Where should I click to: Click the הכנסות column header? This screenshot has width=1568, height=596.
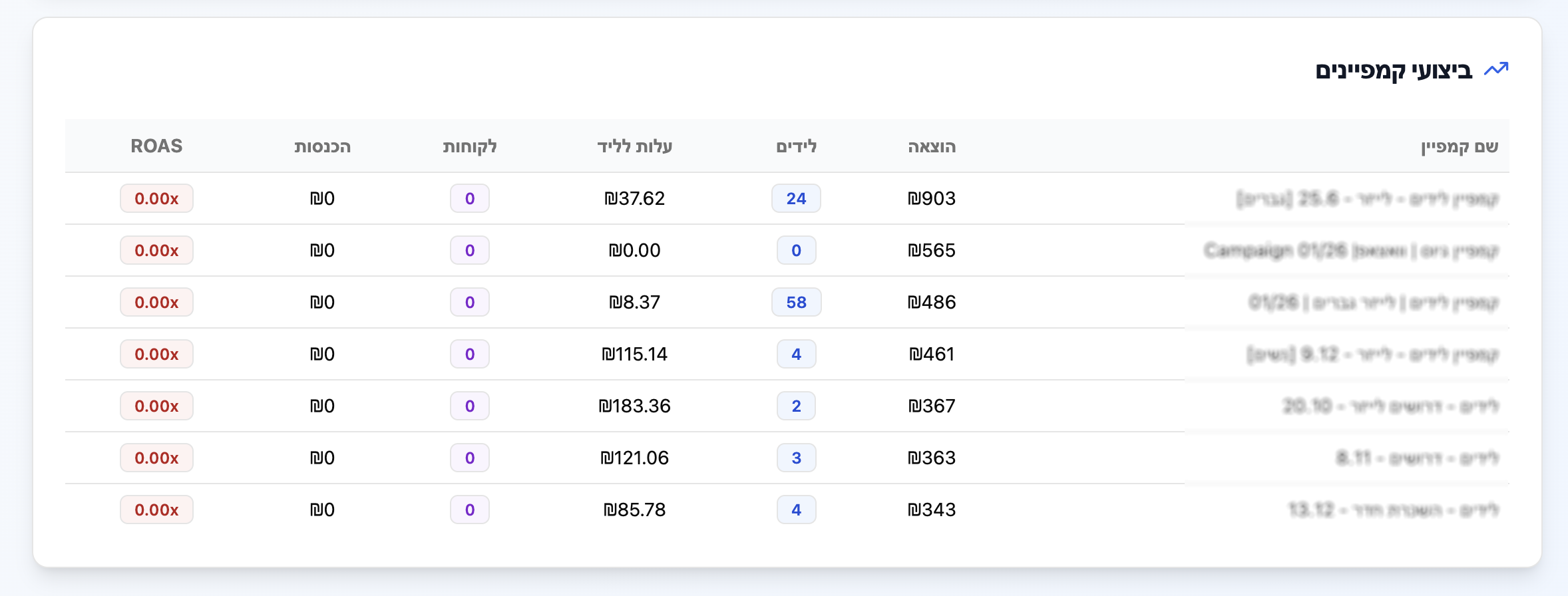point(322,146)
